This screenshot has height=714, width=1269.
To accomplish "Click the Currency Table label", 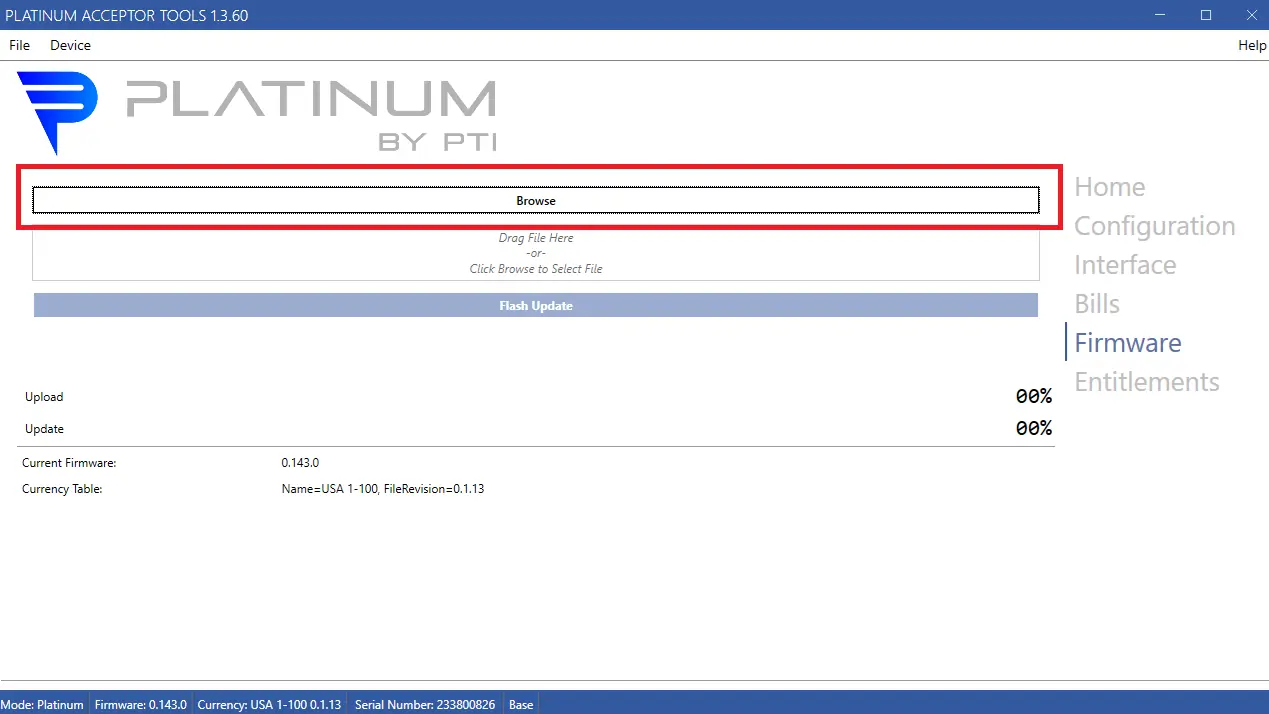I will (x=62, y=489).
